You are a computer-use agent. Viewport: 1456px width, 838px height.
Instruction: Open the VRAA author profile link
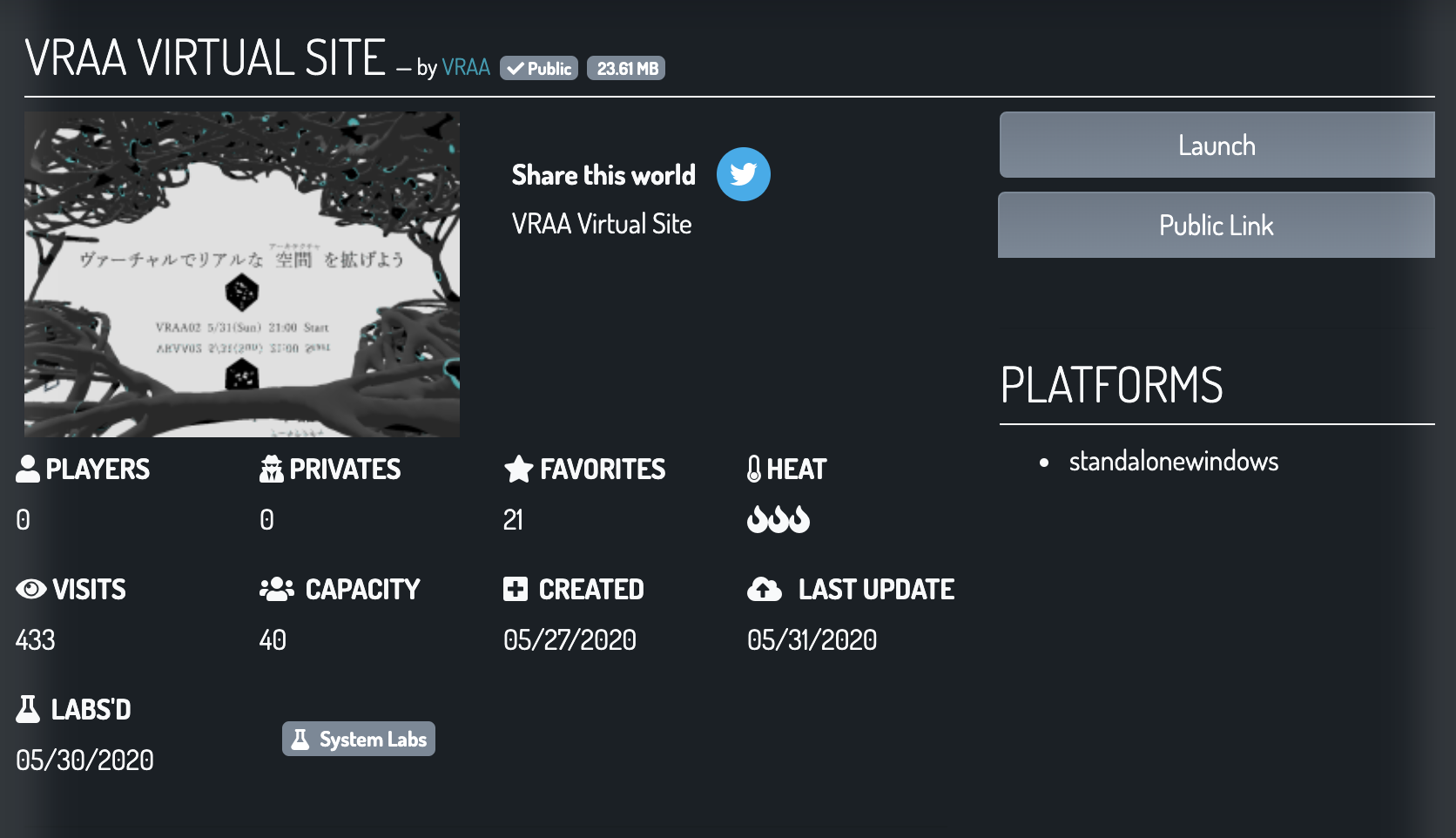(x=466, y=67)
